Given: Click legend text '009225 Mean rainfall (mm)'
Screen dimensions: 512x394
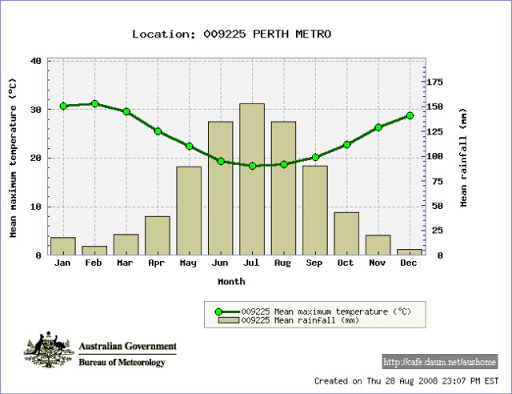Looking at the screenshot, I should pos(300,320).
